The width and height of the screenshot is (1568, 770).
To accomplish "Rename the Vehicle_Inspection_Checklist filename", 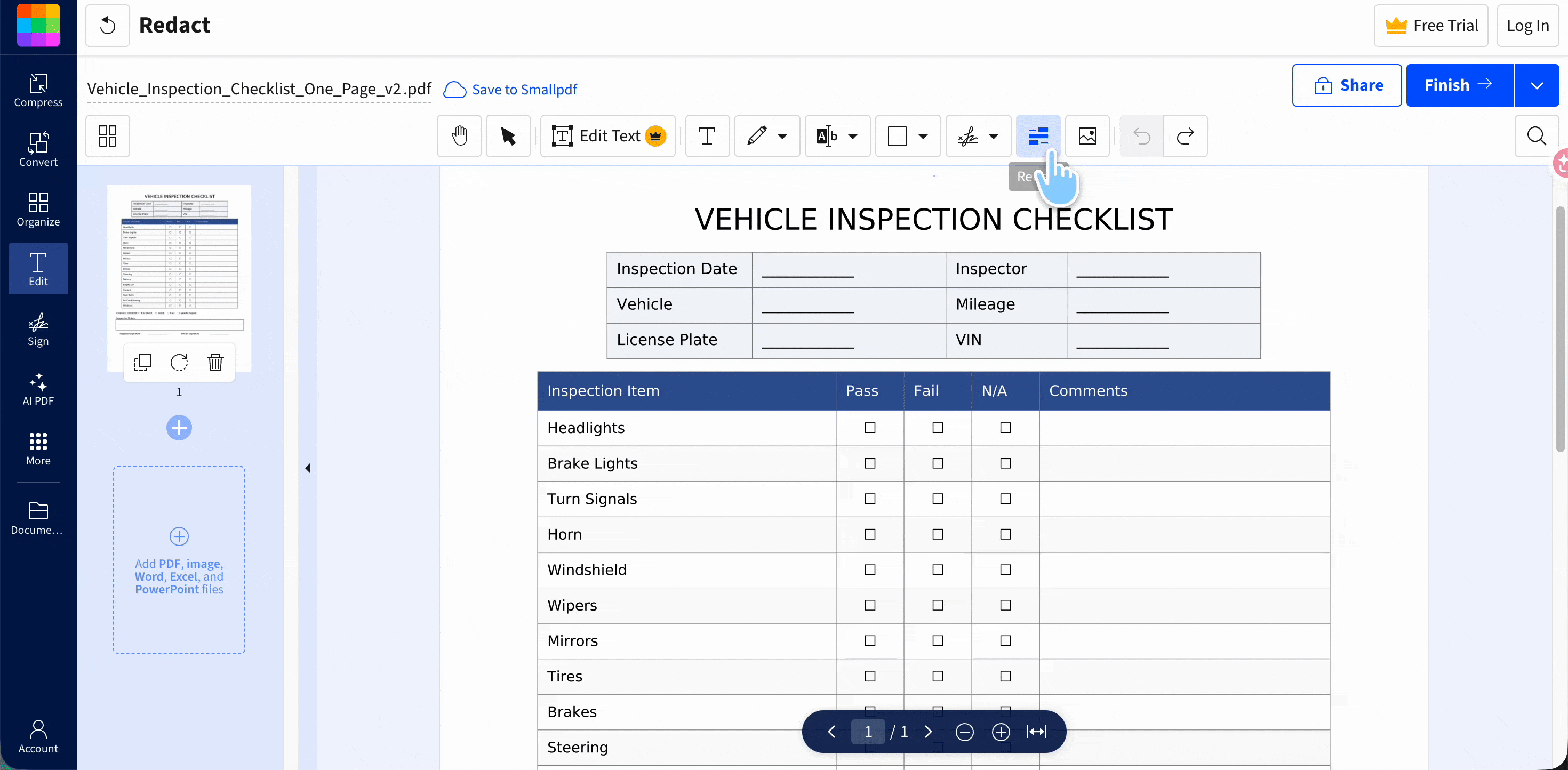I will 259,90.
